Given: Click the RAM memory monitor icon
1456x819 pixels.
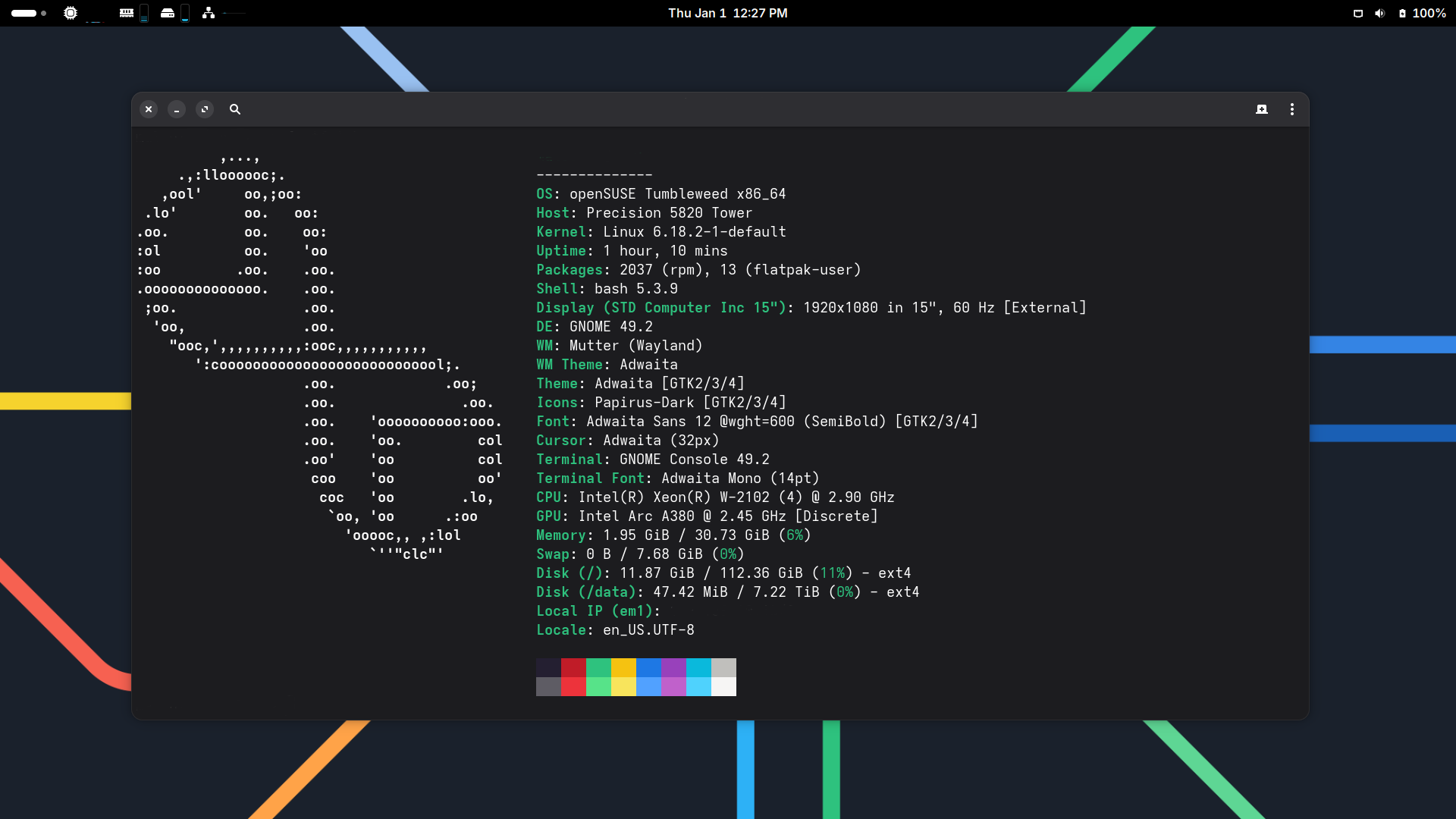Looking at the screenshot, I should pos(127,13).
